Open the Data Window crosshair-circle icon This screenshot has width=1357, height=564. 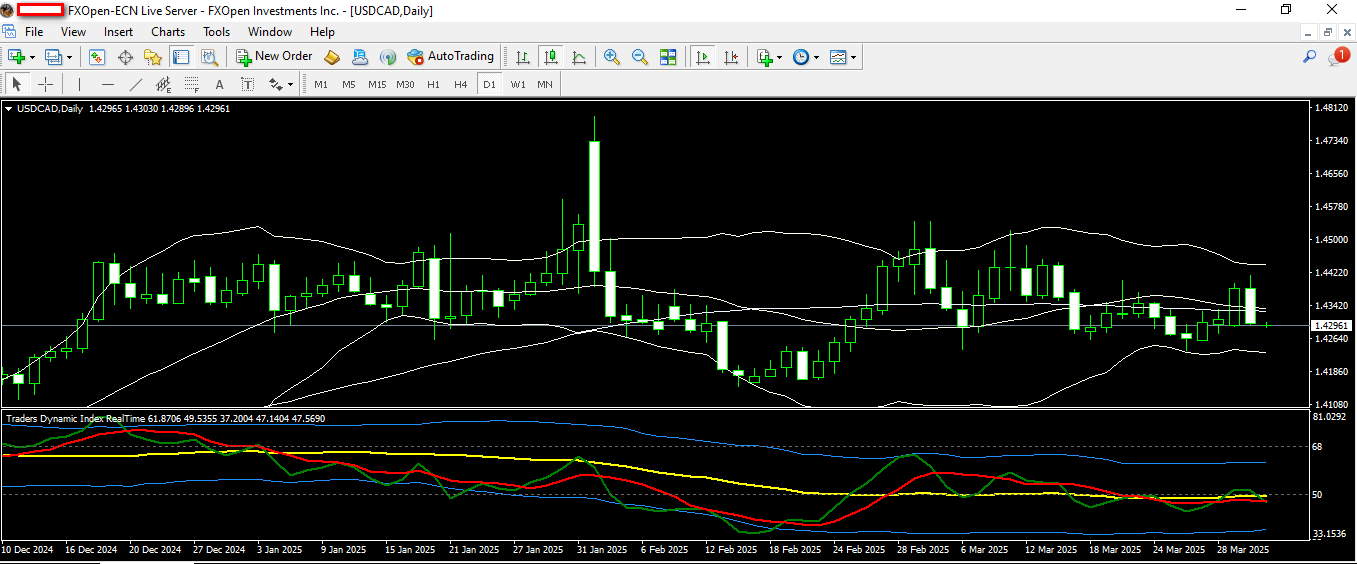coord(125,57)
